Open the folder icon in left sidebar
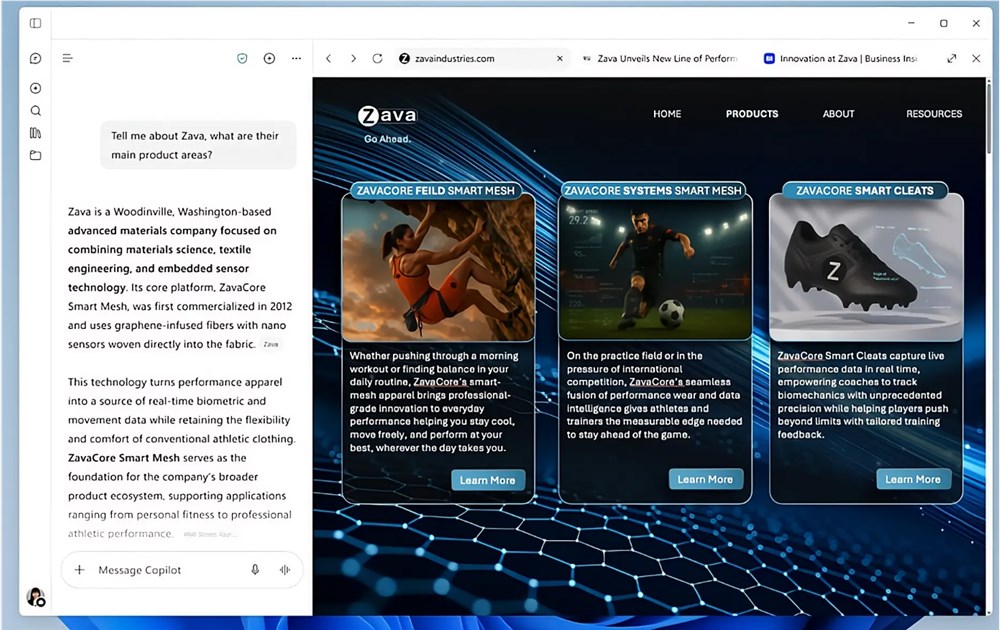This screenshot has height=630, width=1000. pos(36,155)
